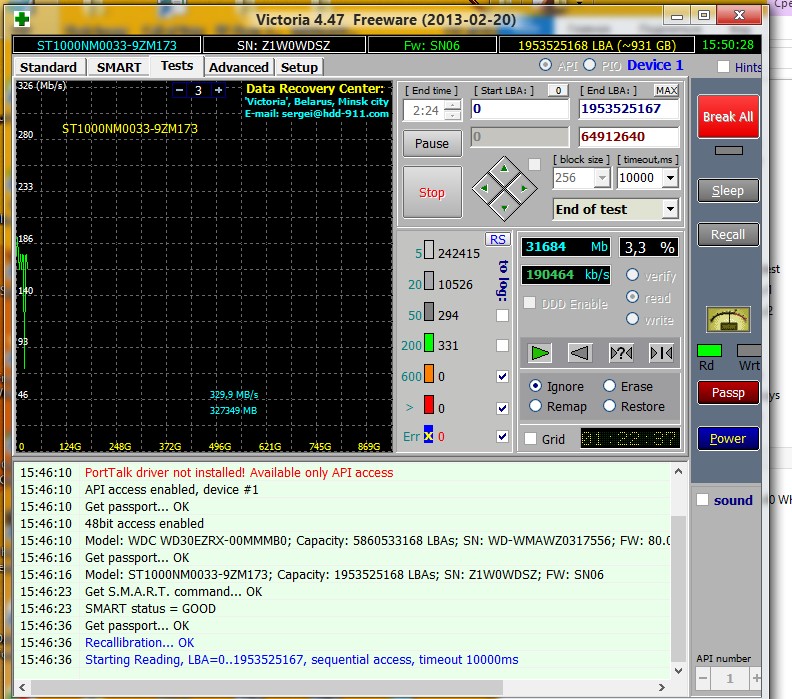Click the reverse scan direction arrow icon
The width and height of the screenshot is (792, 699).
(x=580, y=352)
